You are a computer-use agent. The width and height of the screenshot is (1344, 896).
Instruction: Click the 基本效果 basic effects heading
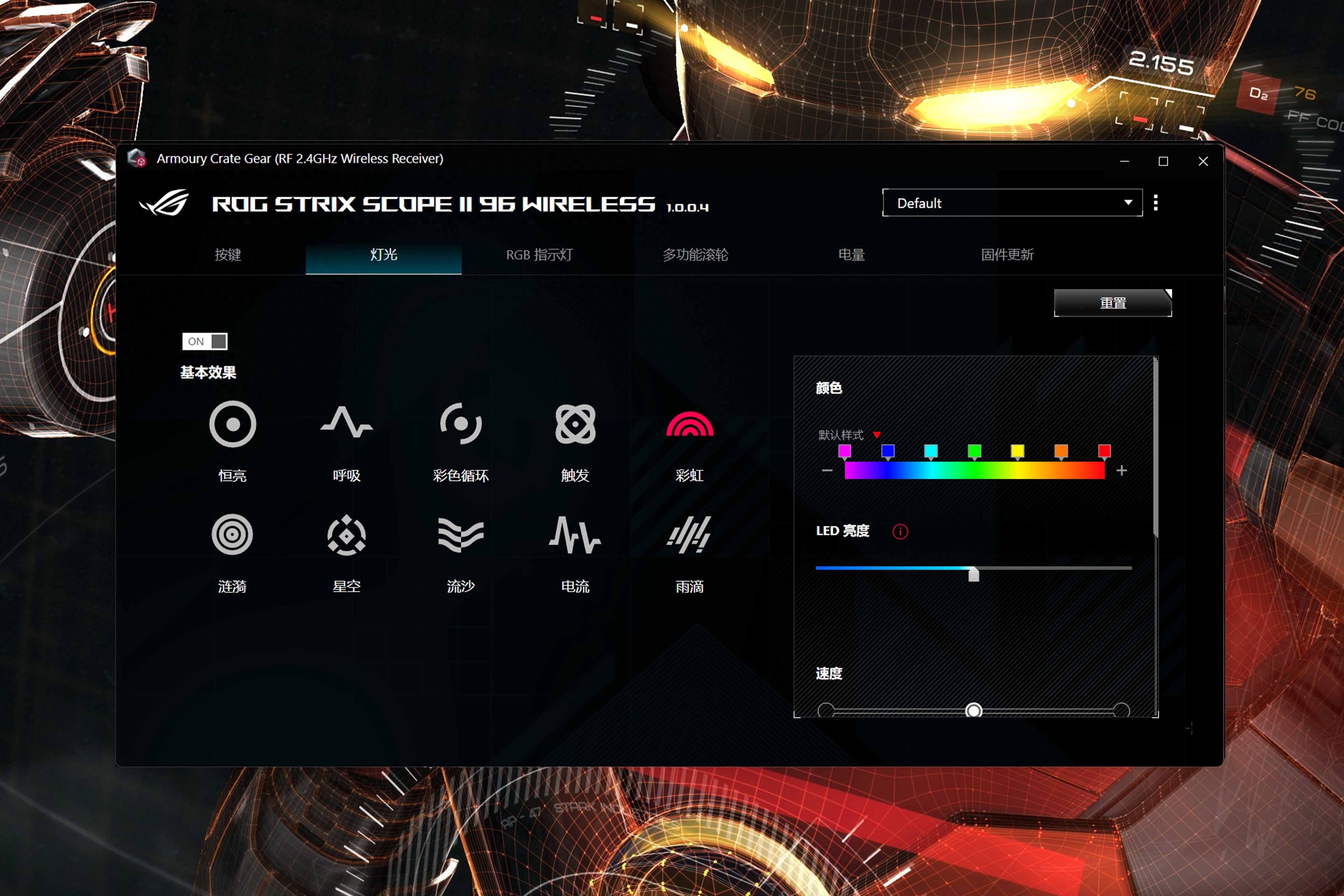point(208,373)
